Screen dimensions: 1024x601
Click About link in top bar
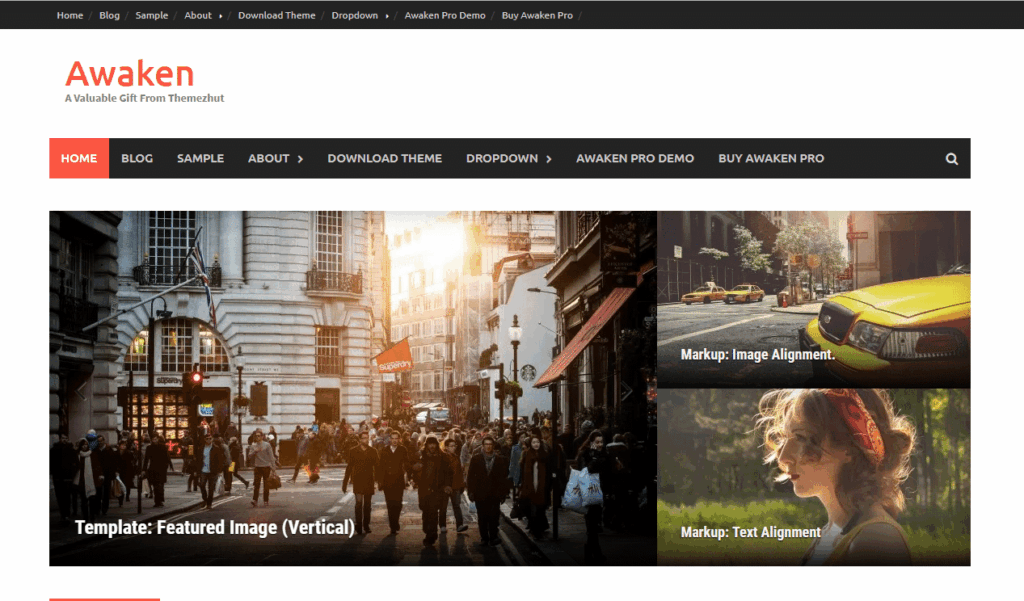(198, 15)
